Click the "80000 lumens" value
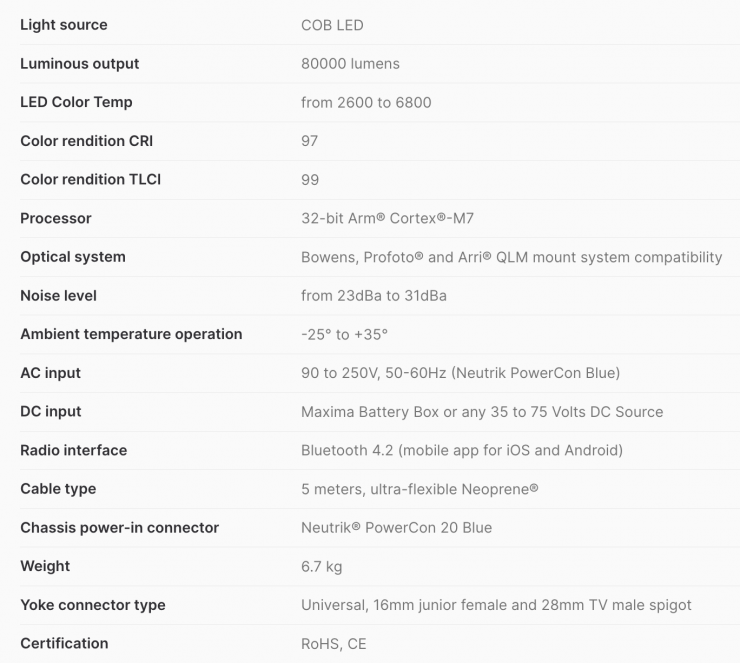The height and width of the screenshot is (663, 740). (x=350, y=64)
